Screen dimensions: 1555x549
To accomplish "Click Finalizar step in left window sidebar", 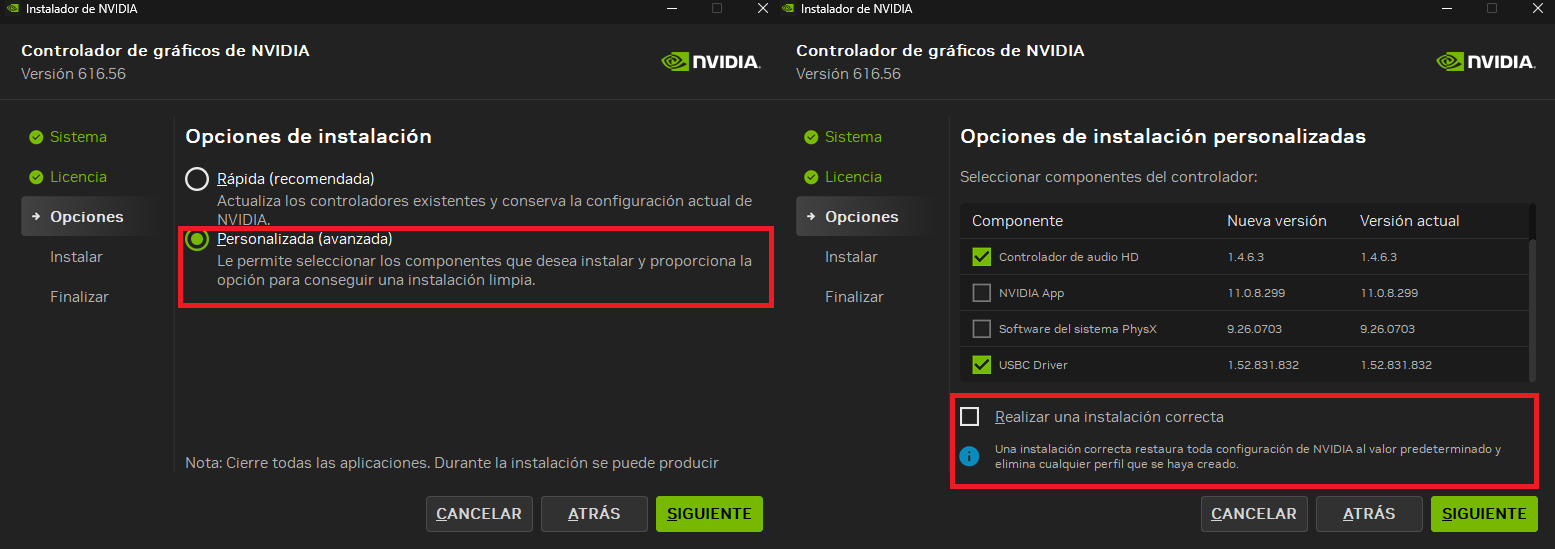I will pyautogui.click(x=79, y=297).
